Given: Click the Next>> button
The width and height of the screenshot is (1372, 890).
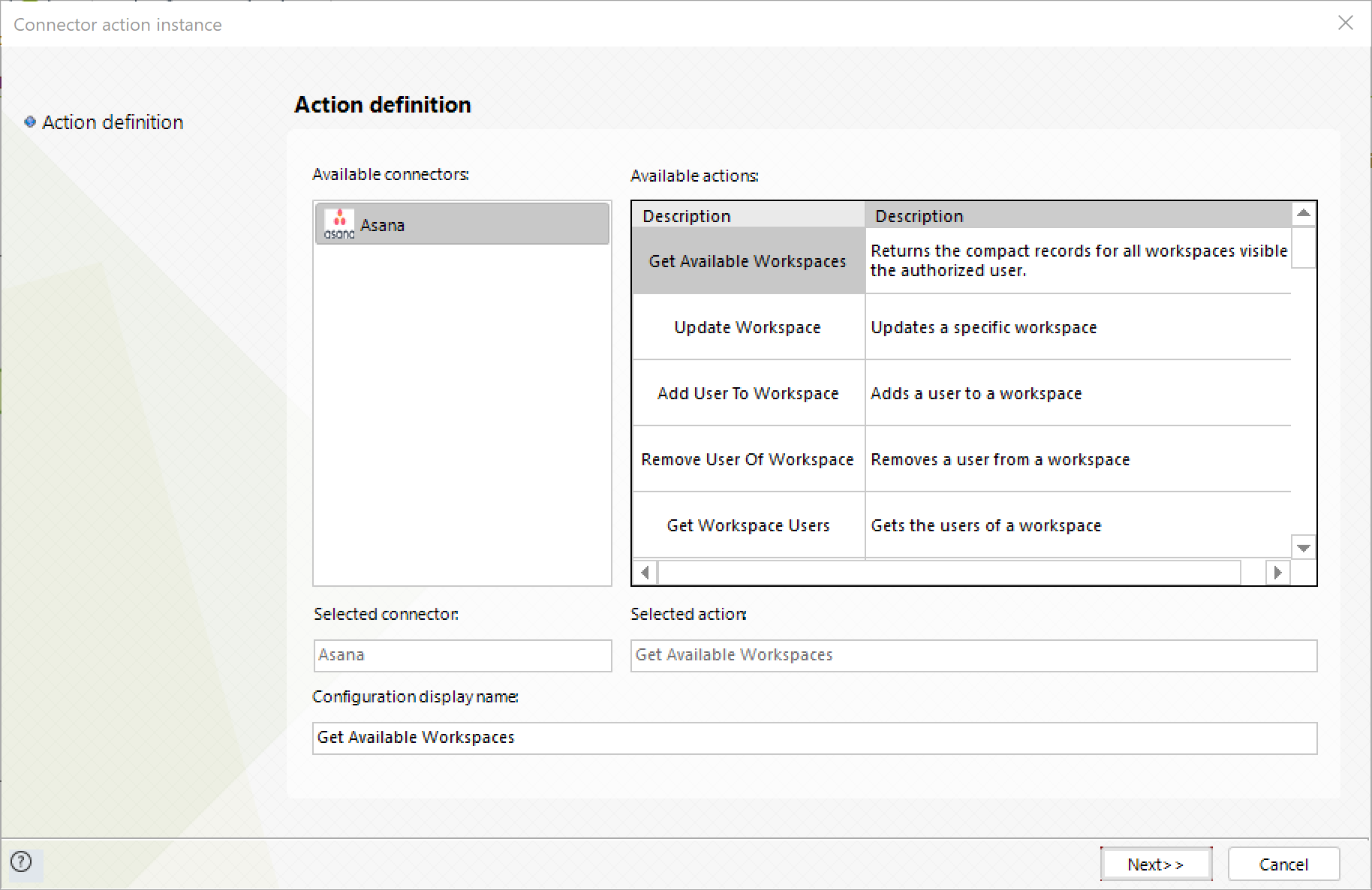Looking at the screenshot, I should (x=1156, y=864).
